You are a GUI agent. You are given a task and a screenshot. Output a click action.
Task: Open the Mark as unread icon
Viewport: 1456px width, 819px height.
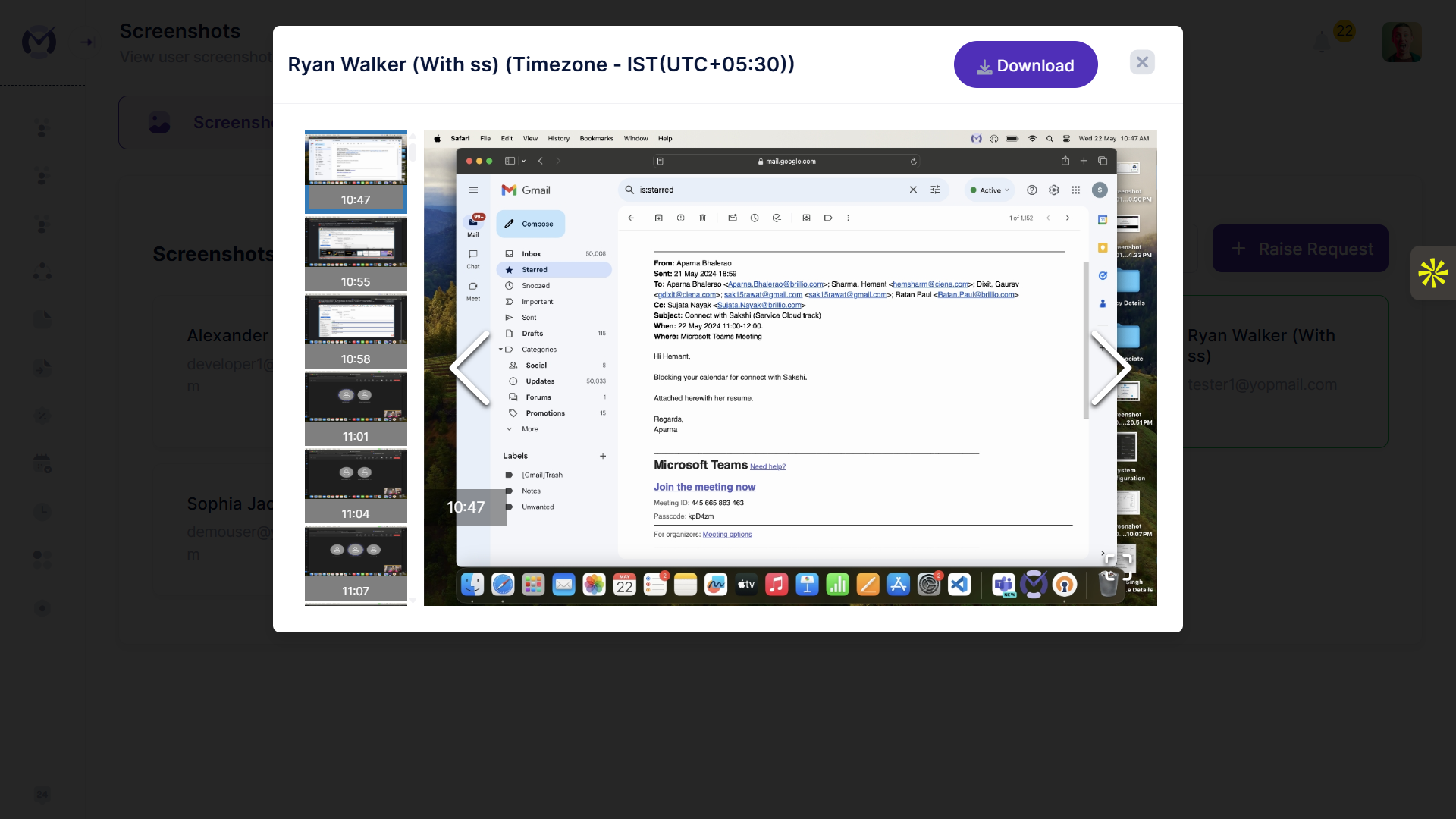tap(733, 218)
